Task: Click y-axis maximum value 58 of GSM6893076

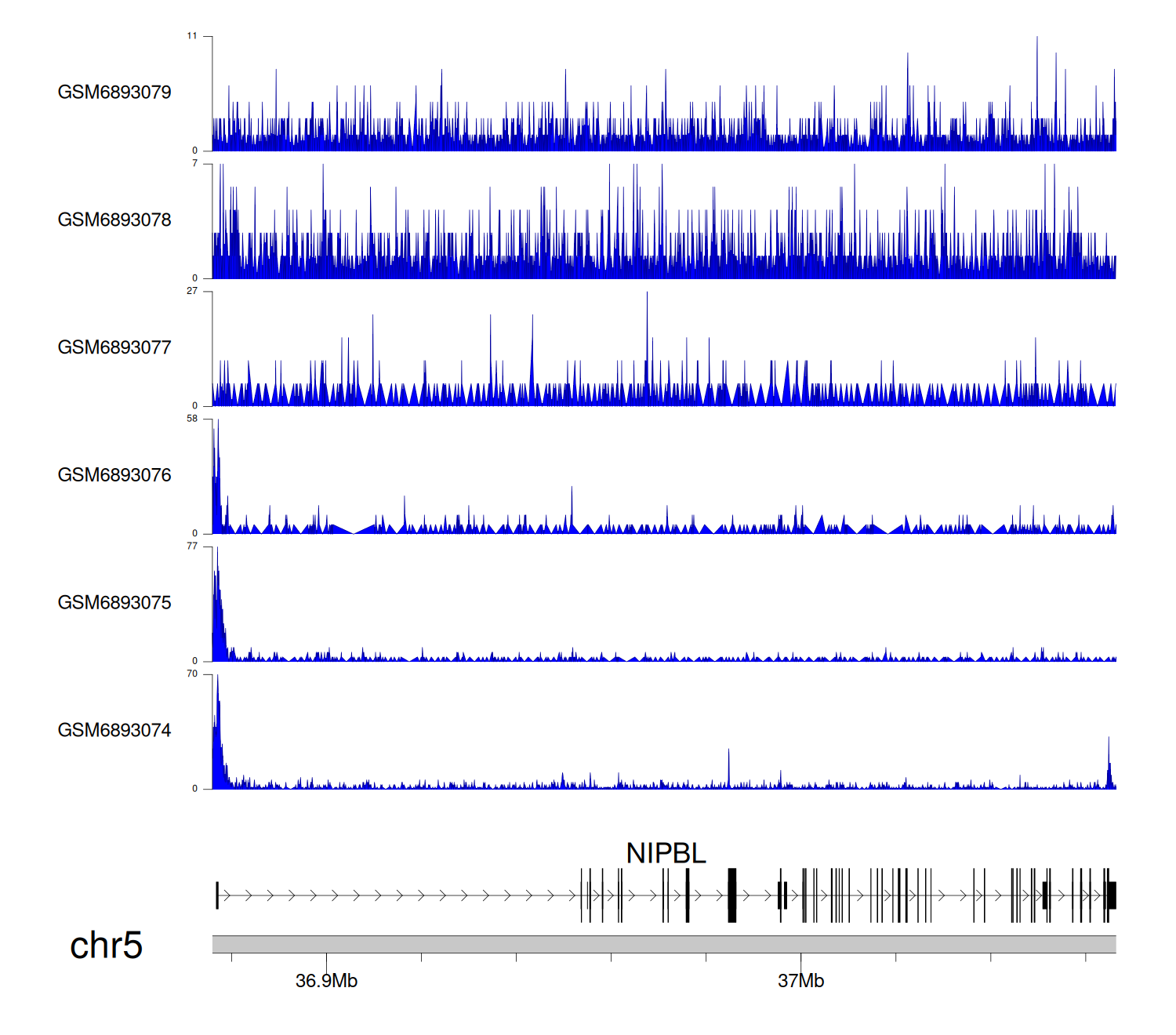Action: 192,419
